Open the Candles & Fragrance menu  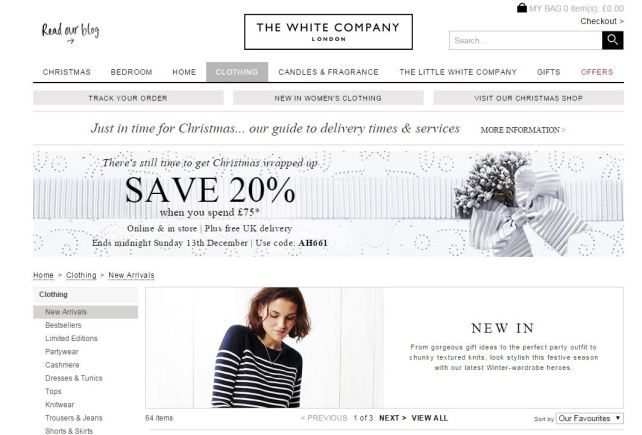[328, 72]
